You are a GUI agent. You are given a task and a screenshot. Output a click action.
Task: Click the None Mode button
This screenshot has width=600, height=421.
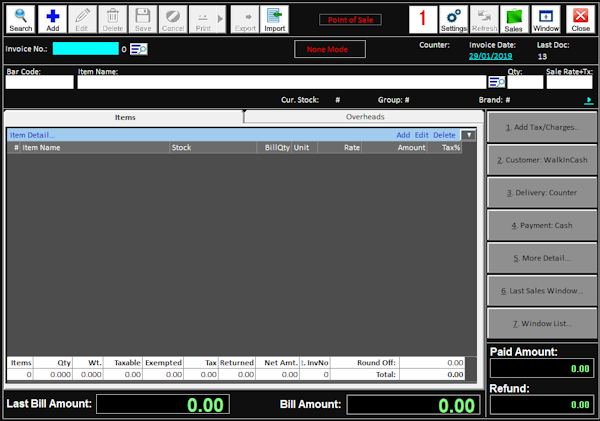(x=329, y=49)
